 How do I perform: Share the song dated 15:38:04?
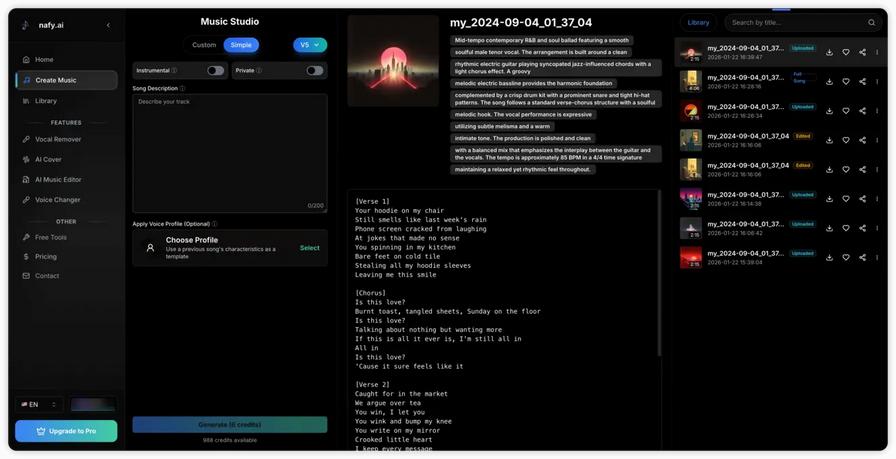[x=862, y=257]
